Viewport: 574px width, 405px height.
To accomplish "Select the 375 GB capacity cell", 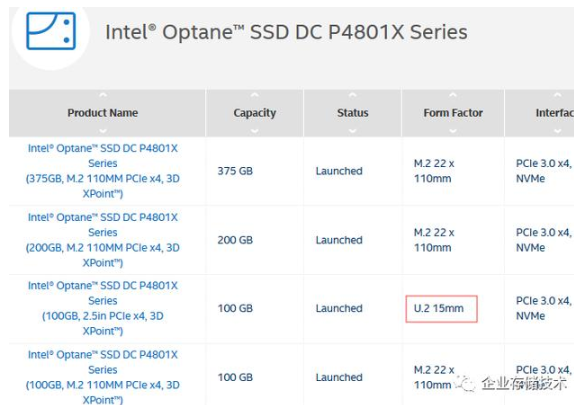I will click(235, 171).
